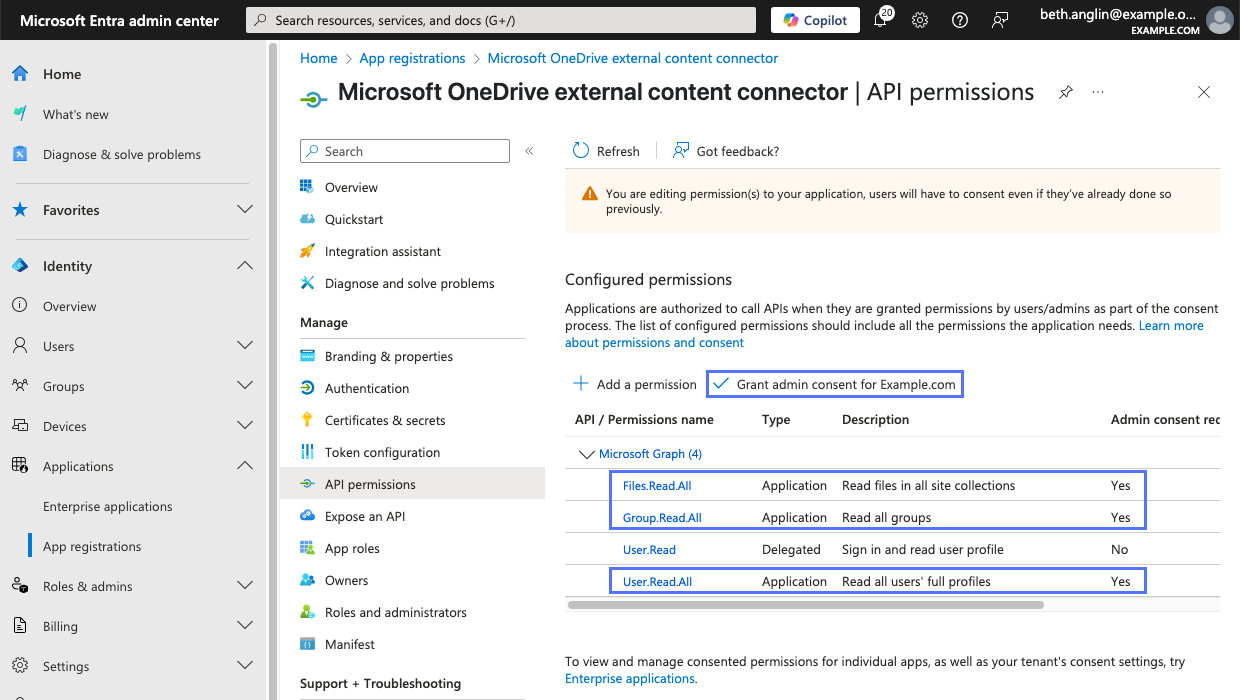Image resolution: width=1240 pixels, height=700 pixels.
Task: Open the settings gear in header
Action: pyautogui.click(x=920, y=20)
